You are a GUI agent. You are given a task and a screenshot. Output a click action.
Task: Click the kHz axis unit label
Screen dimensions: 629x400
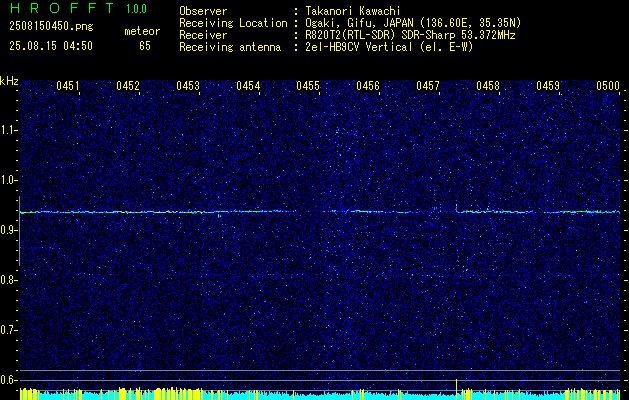click(x=9, y=82)
